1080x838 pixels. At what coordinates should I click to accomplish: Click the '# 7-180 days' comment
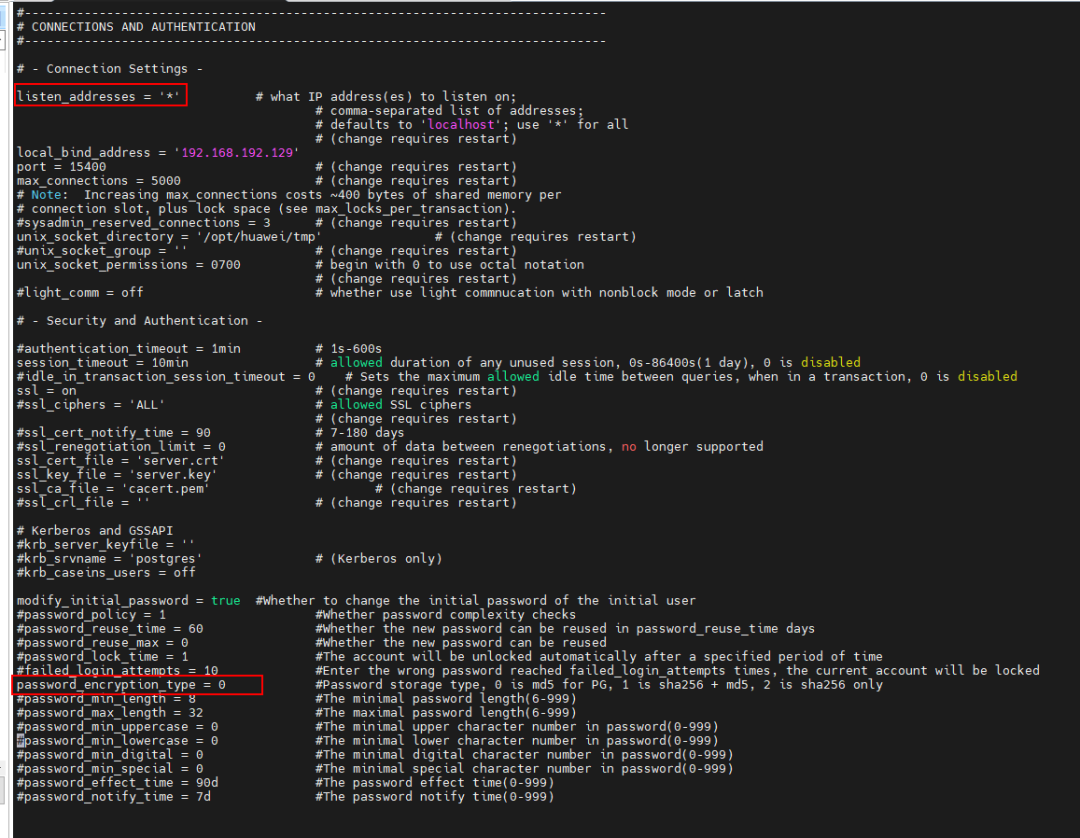pos(360,432)
